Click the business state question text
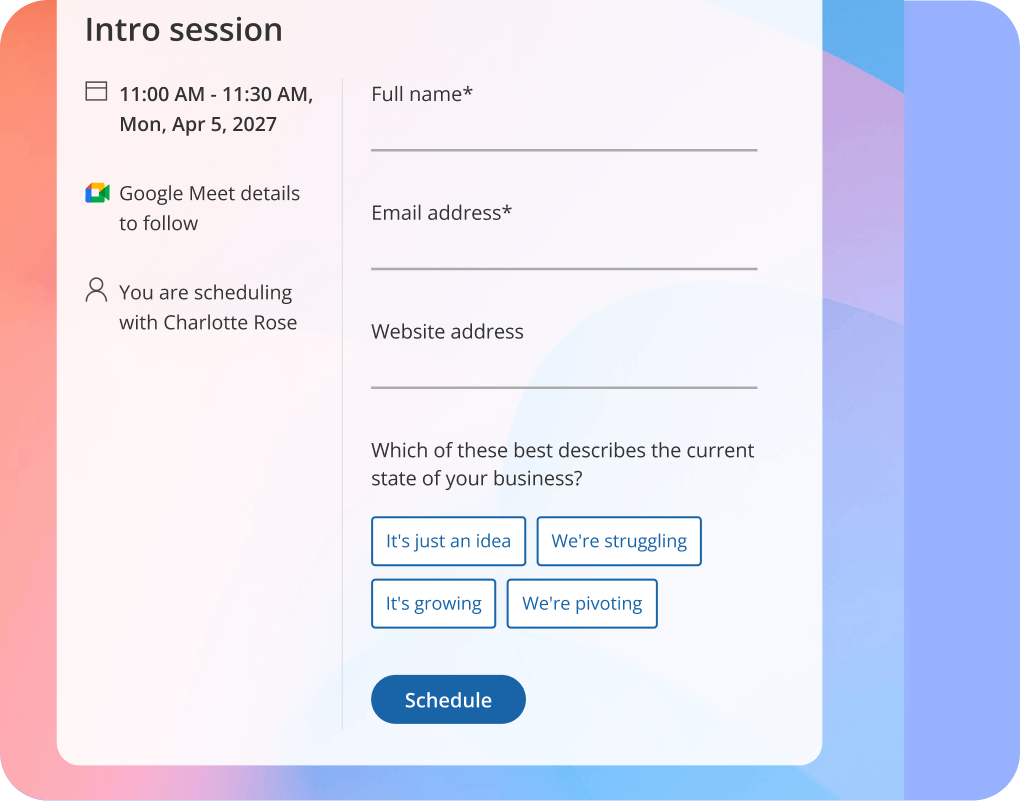Screen dimensions: 1020x801 click(x=562, y=464)
